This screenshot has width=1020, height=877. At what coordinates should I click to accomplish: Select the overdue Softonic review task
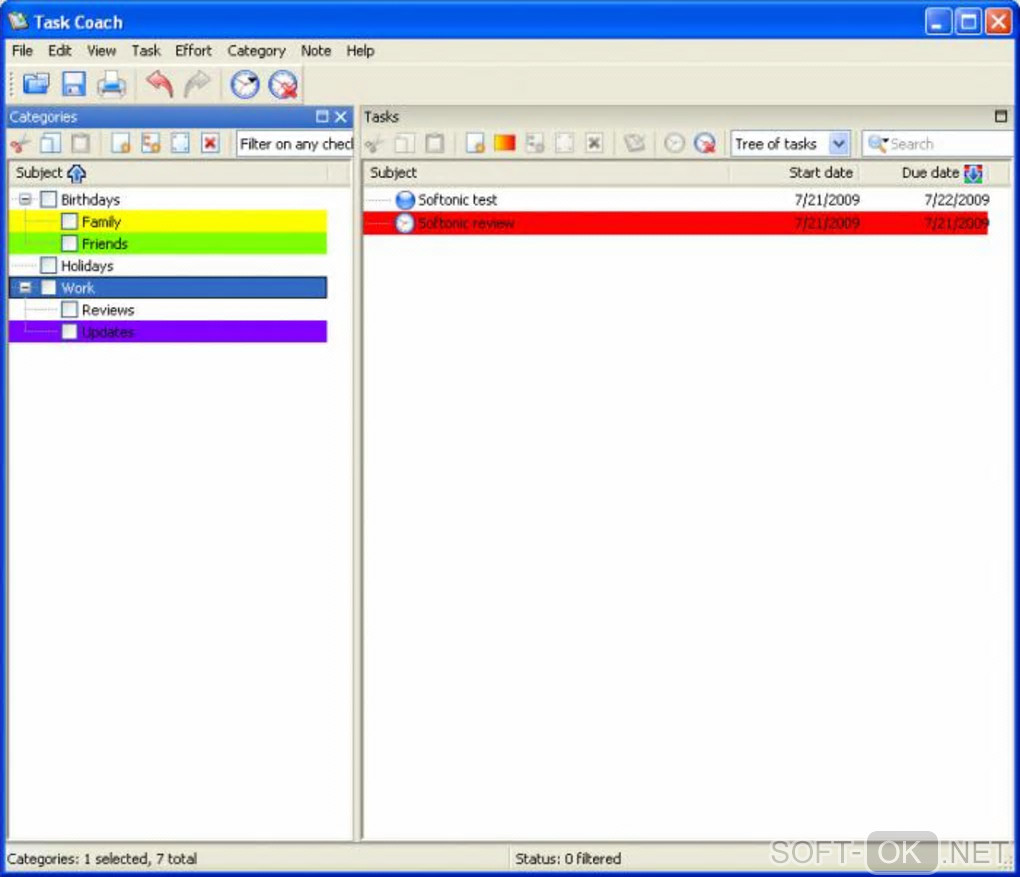[x=675, y=223]
